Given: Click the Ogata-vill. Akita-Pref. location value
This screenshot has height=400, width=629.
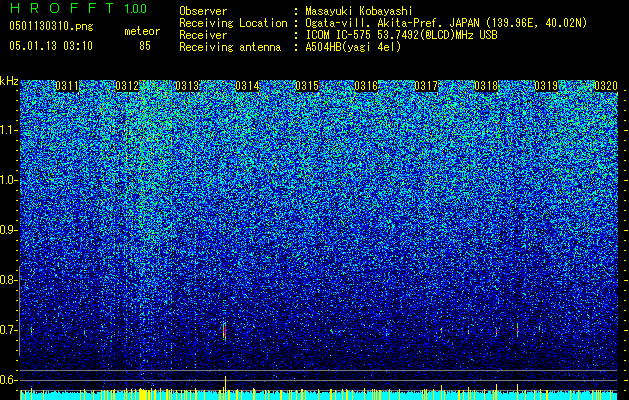Looking at the screenshot, I should pos(446,23).
